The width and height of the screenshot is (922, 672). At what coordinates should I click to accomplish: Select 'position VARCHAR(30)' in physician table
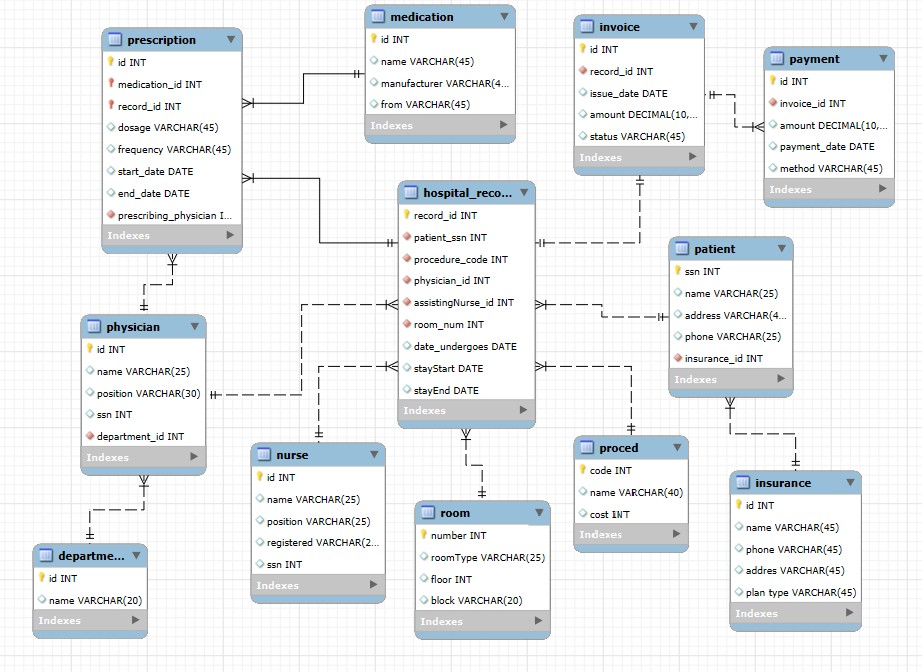click(143, 393)
